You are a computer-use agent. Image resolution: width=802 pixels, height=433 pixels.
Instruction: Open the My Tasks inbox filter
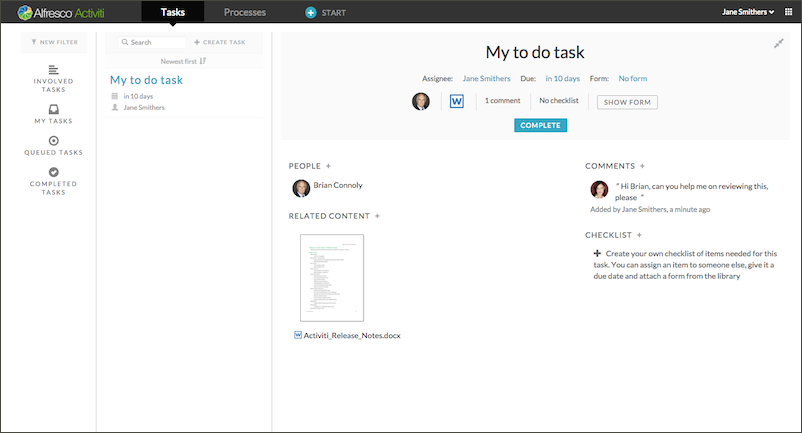[54, 114]
